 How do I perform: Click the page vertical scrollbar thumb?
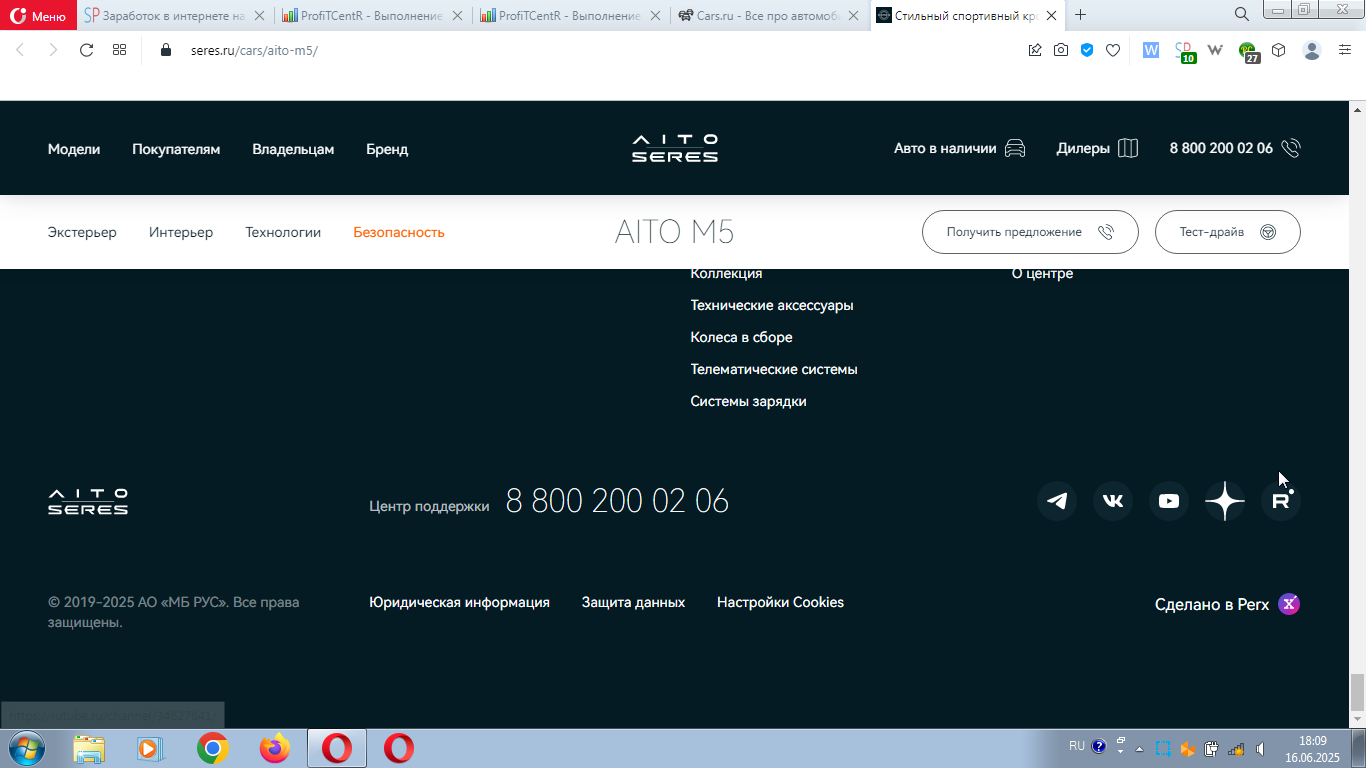[x=1357, y=691]
